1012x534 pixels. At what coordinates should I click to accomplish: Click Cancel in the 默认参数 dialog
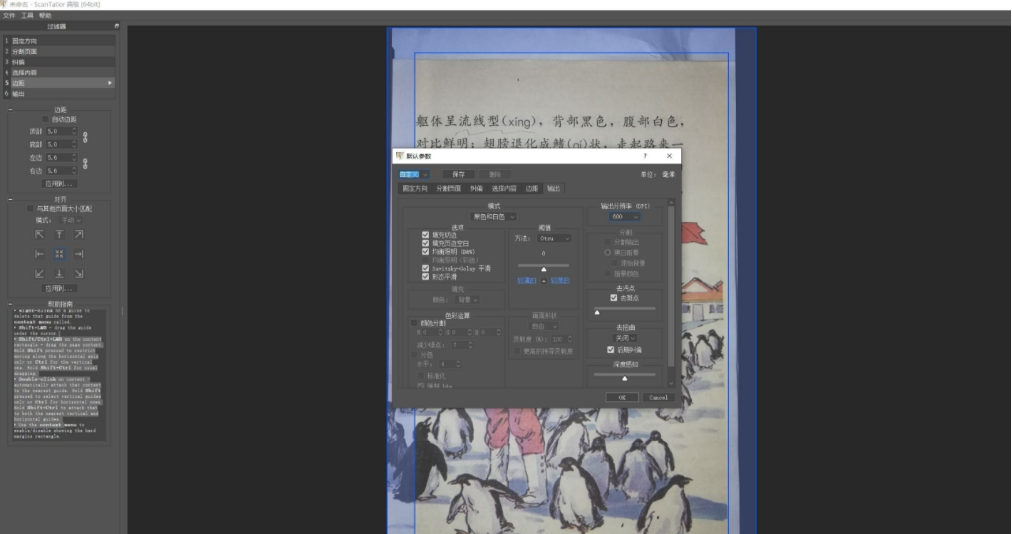(x=658, y=398)
